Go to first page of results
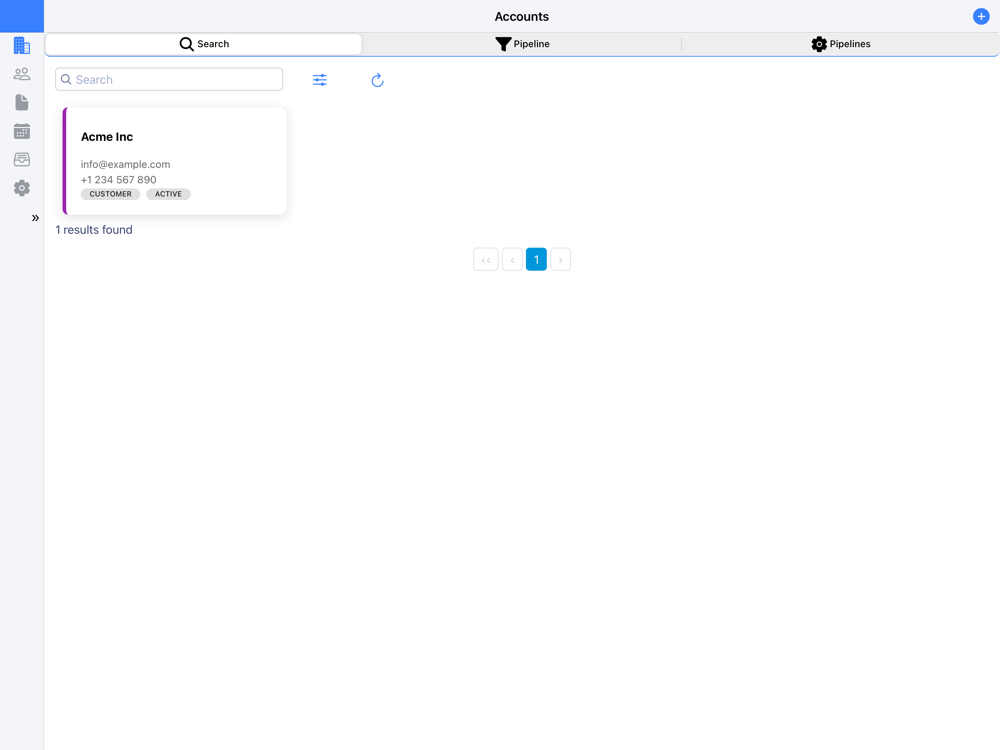Viewport: 1000px width, 750px height. coord(486,260)
